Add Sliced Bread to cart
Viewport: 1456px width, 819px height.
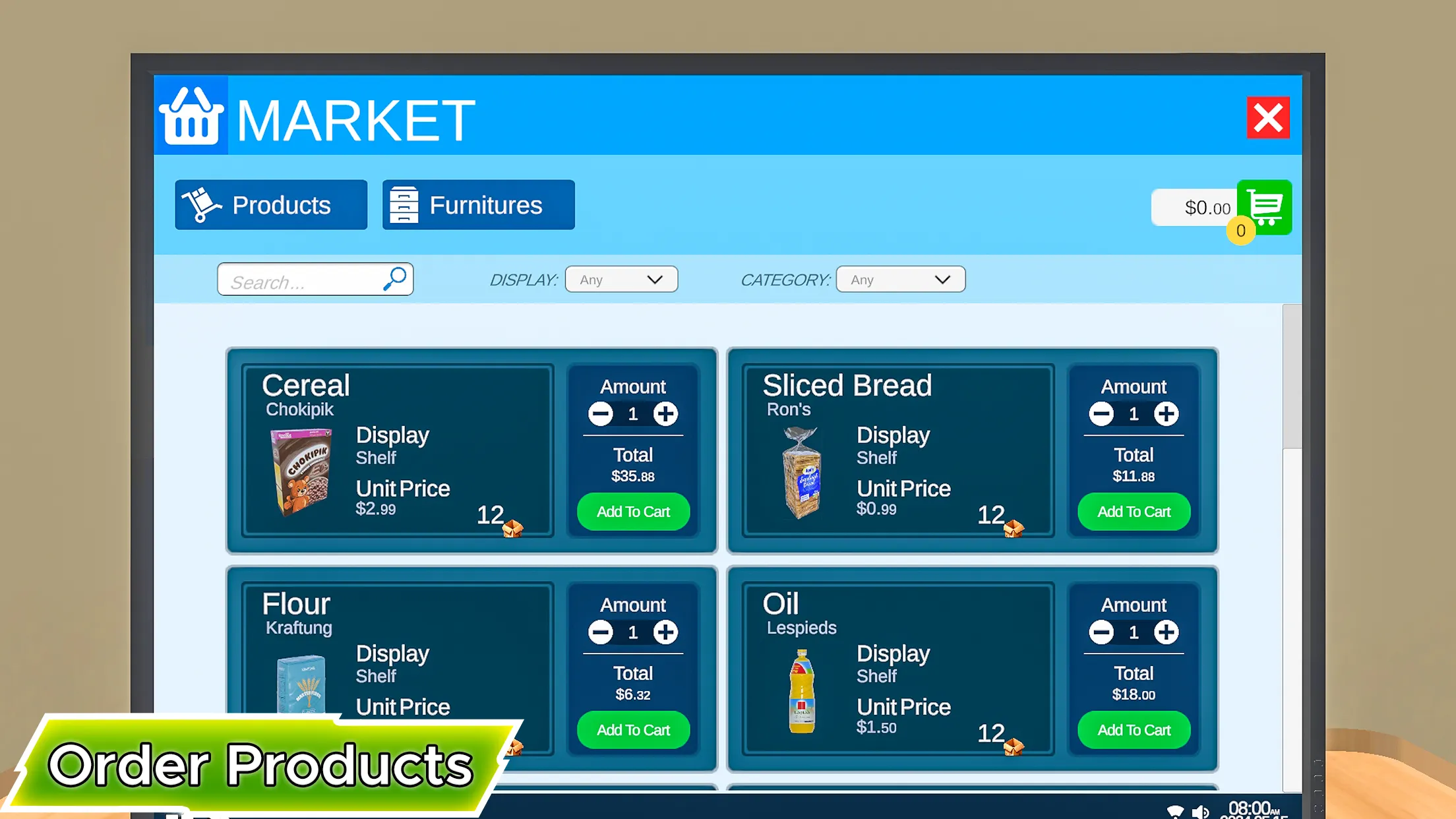[1134, 511]
